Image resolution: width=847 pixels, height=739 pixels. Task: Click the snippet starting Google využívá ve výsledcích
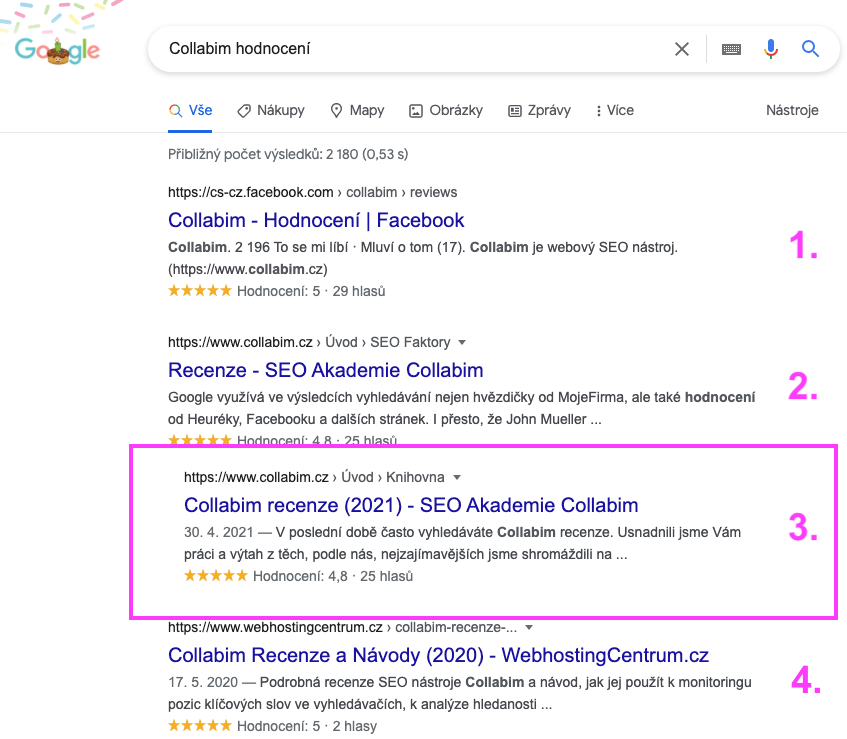pos(461,408)
